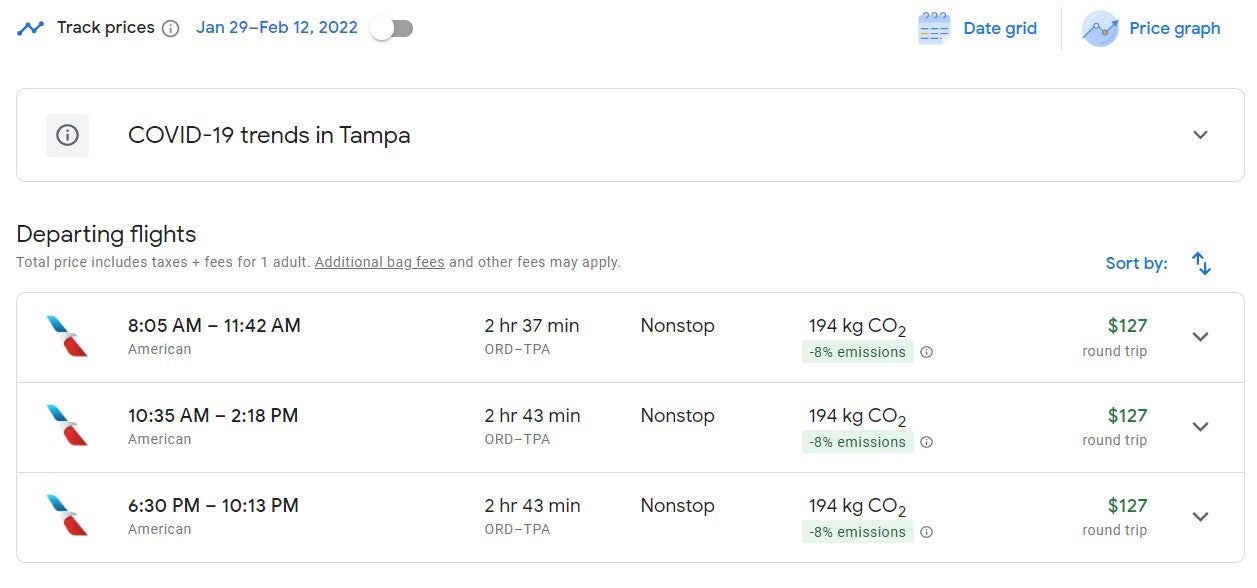Open the Price graph view
Screen dimensions: 1257x588
click(x=1174, y=28)
